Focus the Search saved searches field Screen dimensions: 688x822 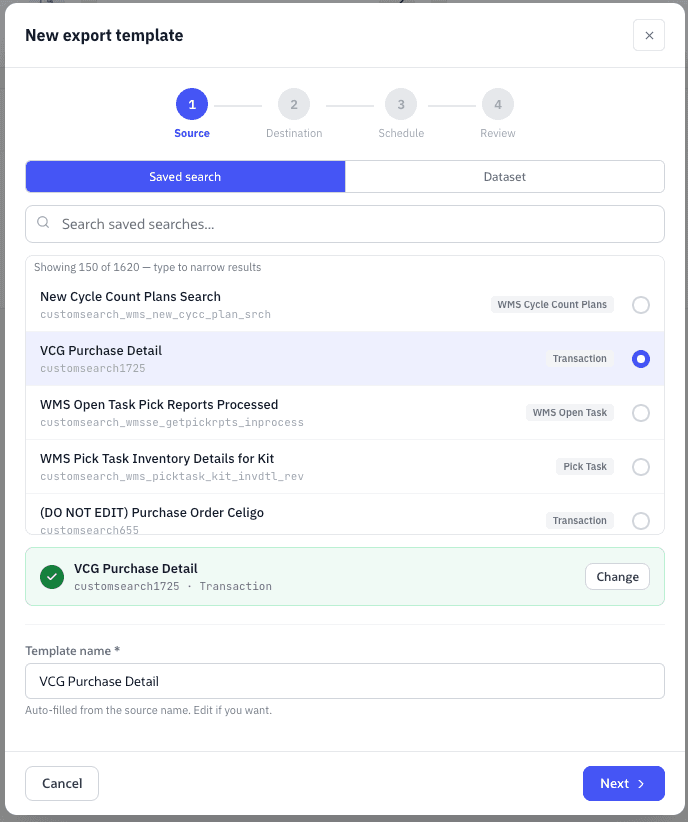[345, 224]
